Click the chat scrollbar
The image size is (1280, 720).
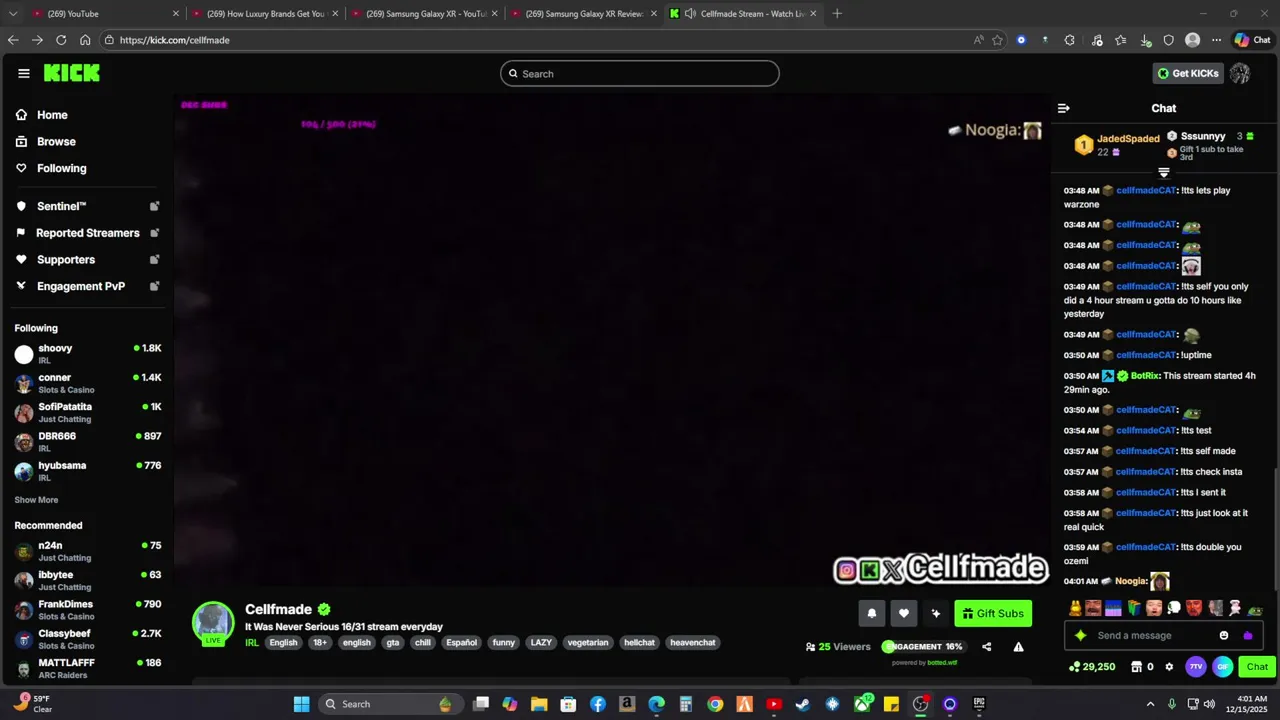click(1275, 530)
